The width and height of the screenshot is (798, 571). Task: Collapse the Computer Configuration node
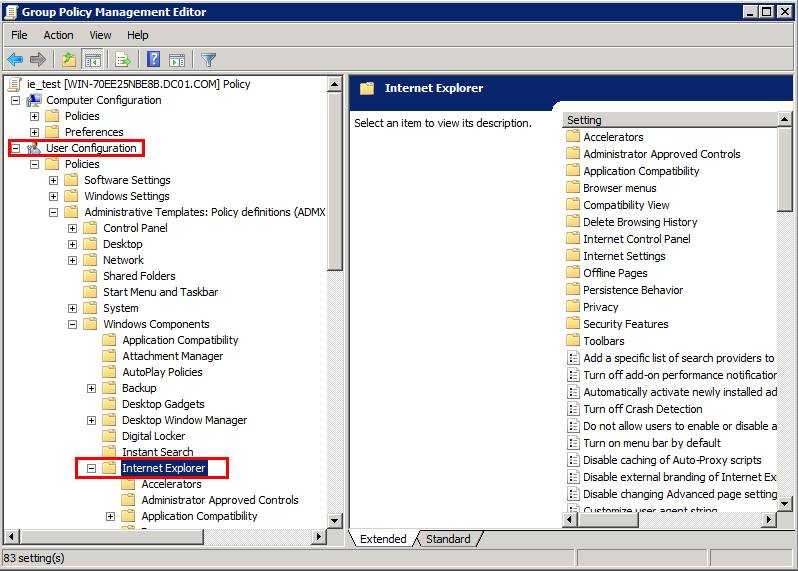pyautogui.click(x=16, y=100)
